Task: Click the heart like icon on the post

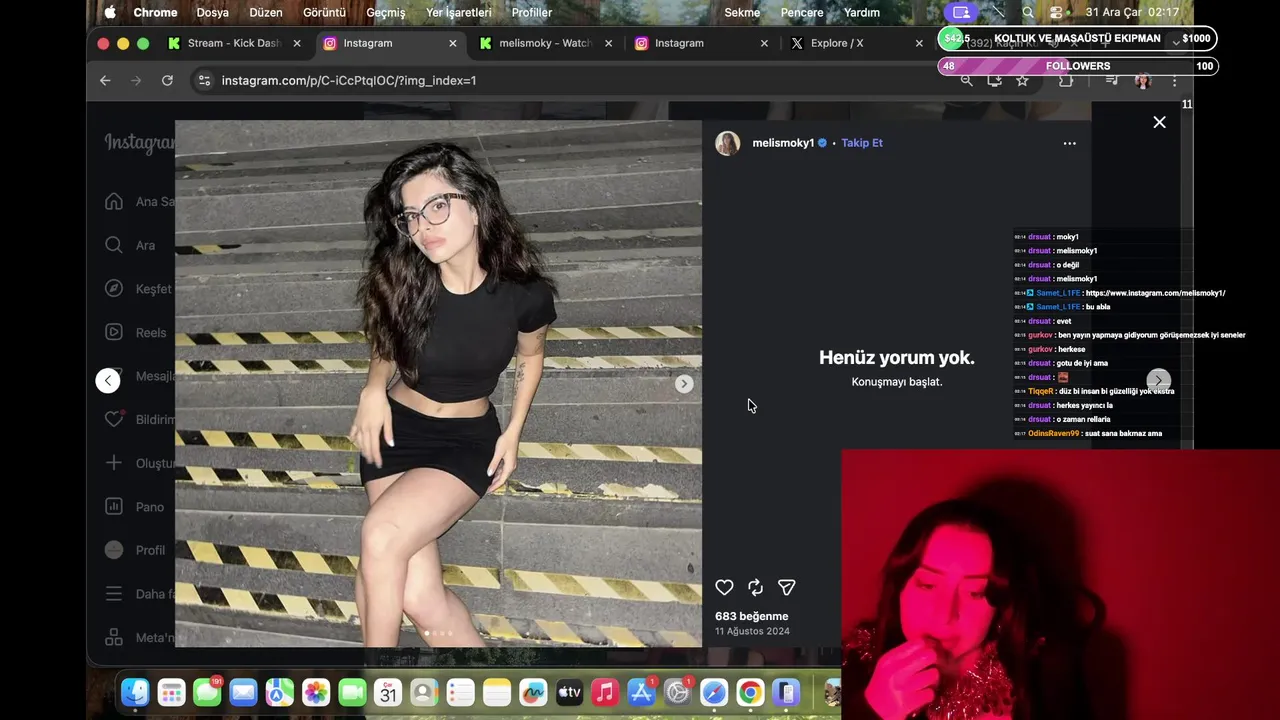Action: click(724, 588)
